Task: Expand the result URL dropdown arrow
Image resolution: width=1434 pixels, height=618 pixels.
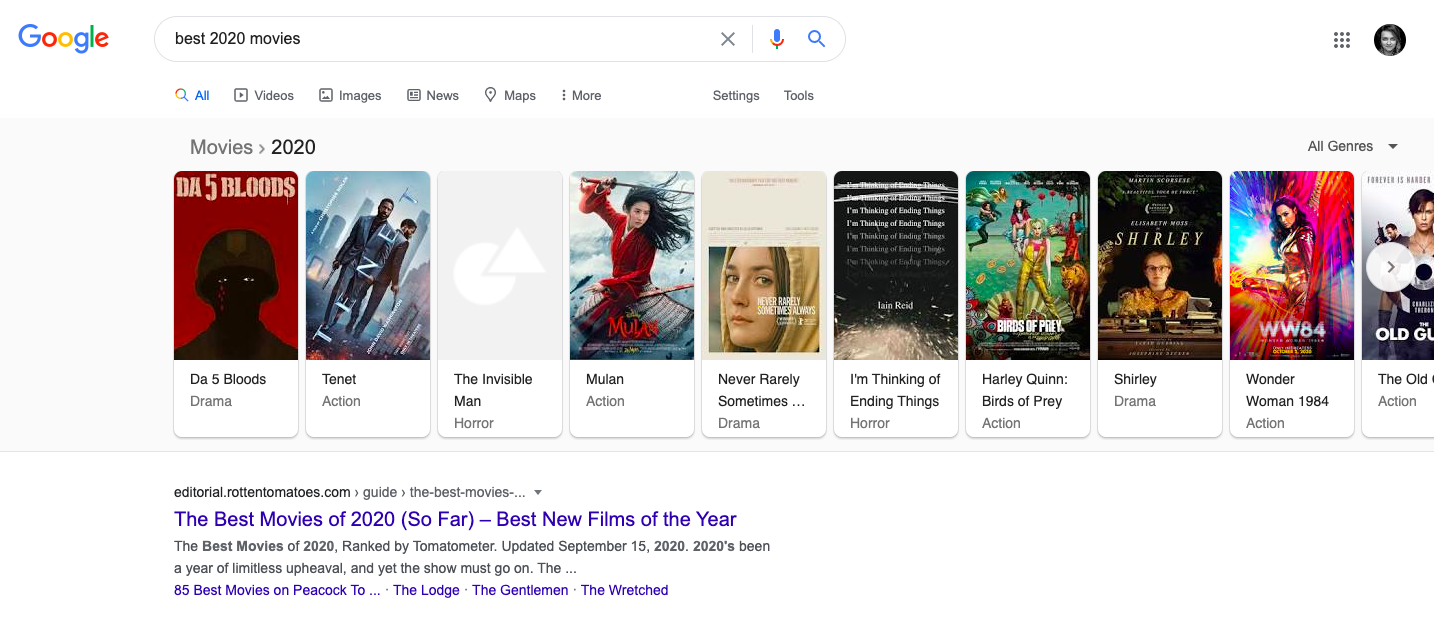Action: (538, 493)
